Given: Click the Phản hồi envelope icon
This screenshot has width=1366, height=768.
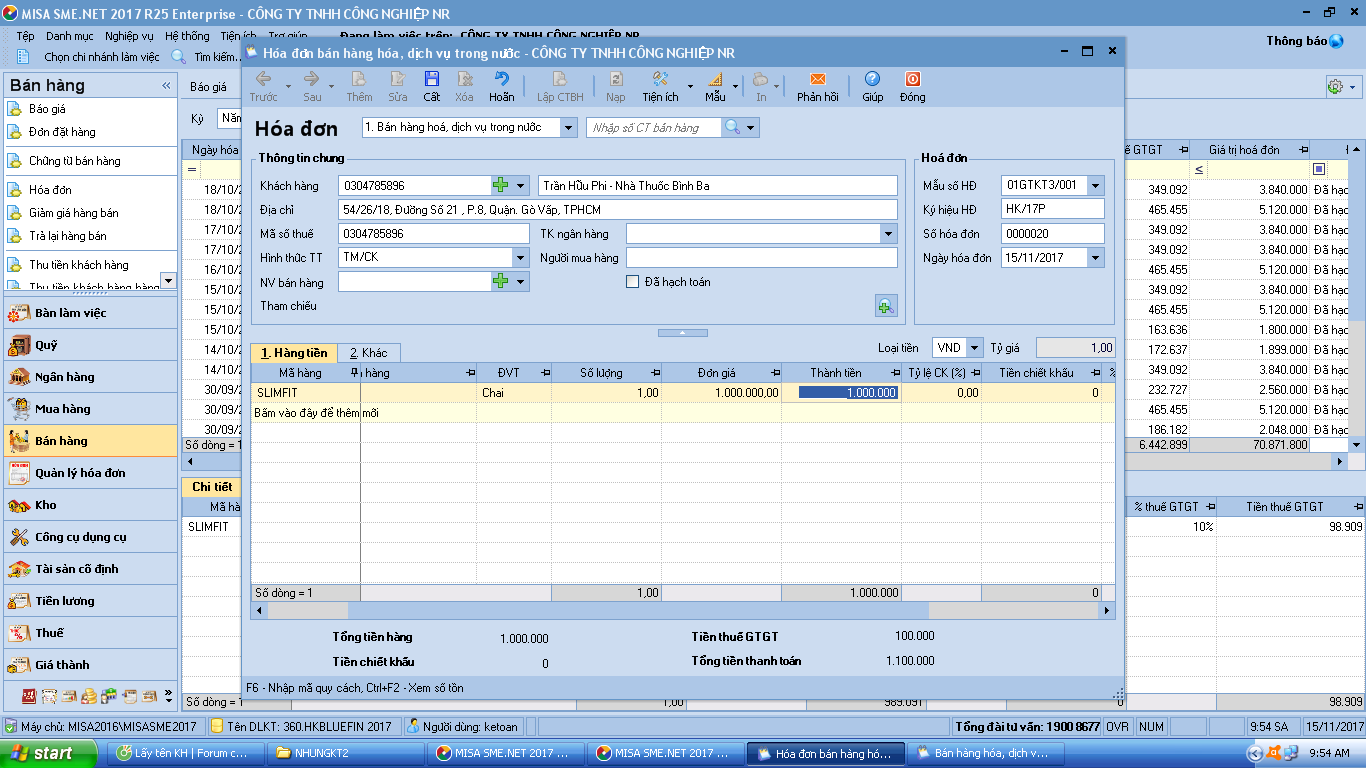Looking at the screenshot, I should click(x=817, y=79).
